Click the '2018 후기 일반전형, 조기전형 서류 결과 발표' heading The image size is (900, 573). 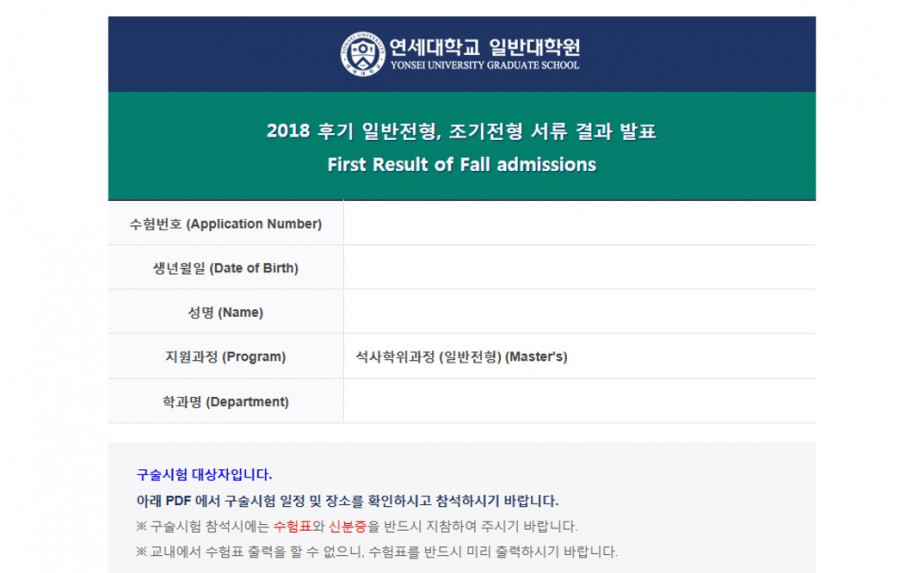pyautogui.click(x=461, y=131)
